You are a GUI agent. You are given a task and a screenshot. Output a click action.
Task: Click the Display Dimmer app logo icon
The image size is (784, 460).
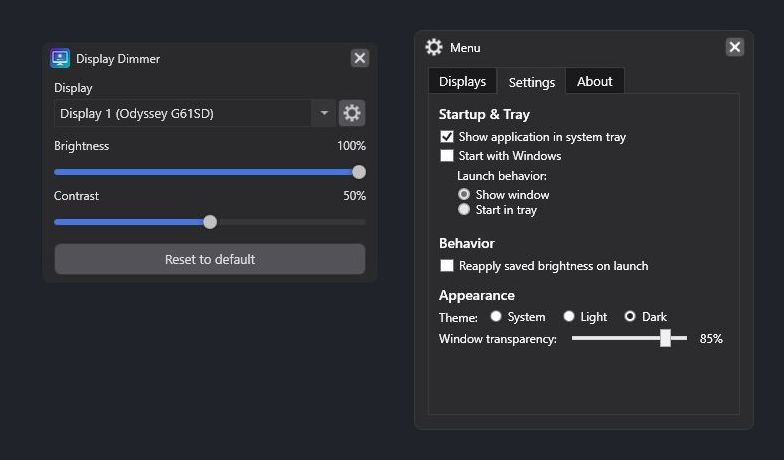tap(60, 58)
